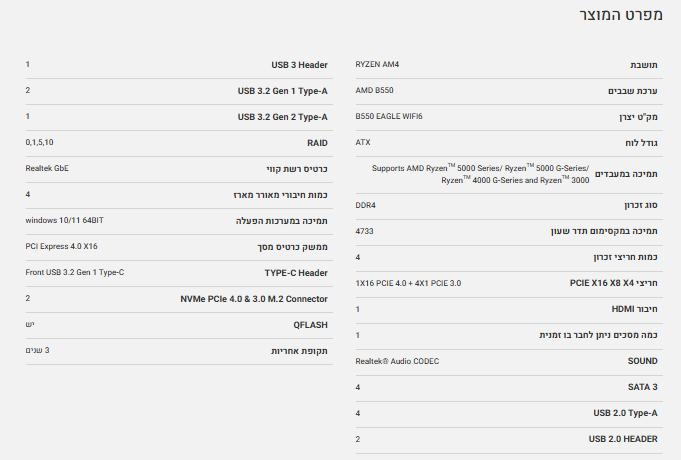Click the RAID specification label

coord(317,143)
